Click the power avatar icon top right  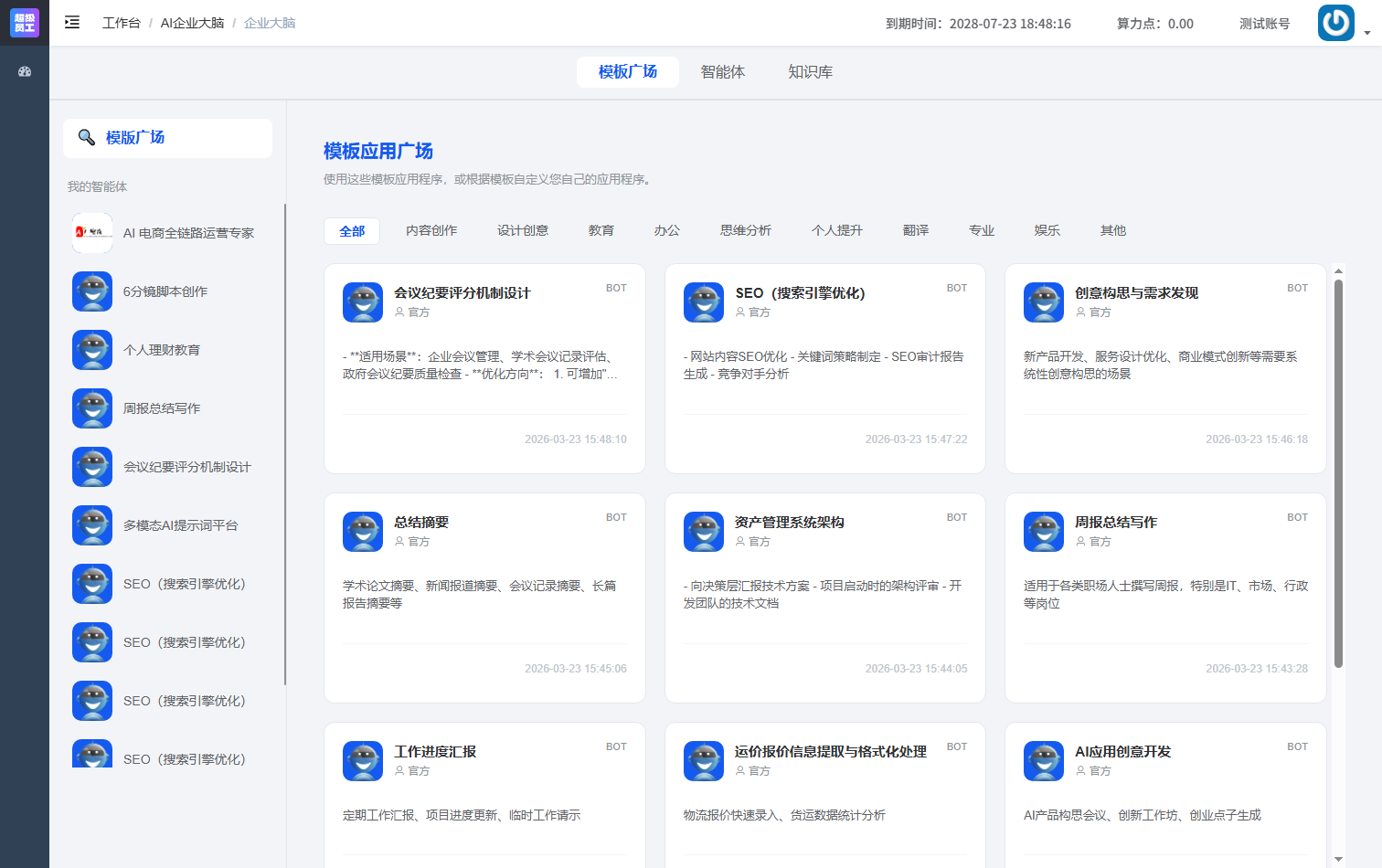[x=1335, y=23]
